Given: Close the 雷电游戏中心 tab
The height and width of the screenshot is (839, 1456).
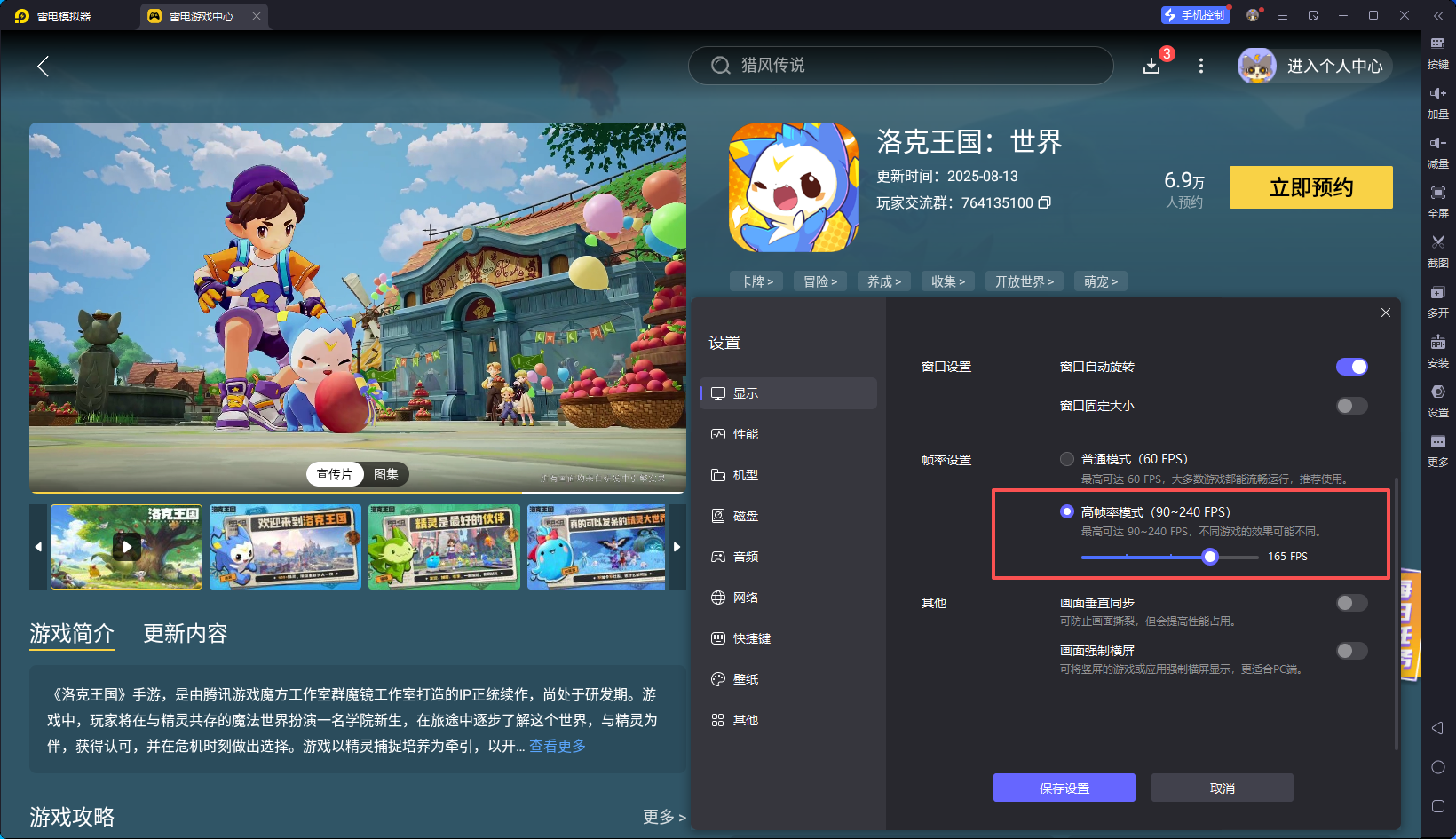Looking at the screenshot, I should coord(257,16).
